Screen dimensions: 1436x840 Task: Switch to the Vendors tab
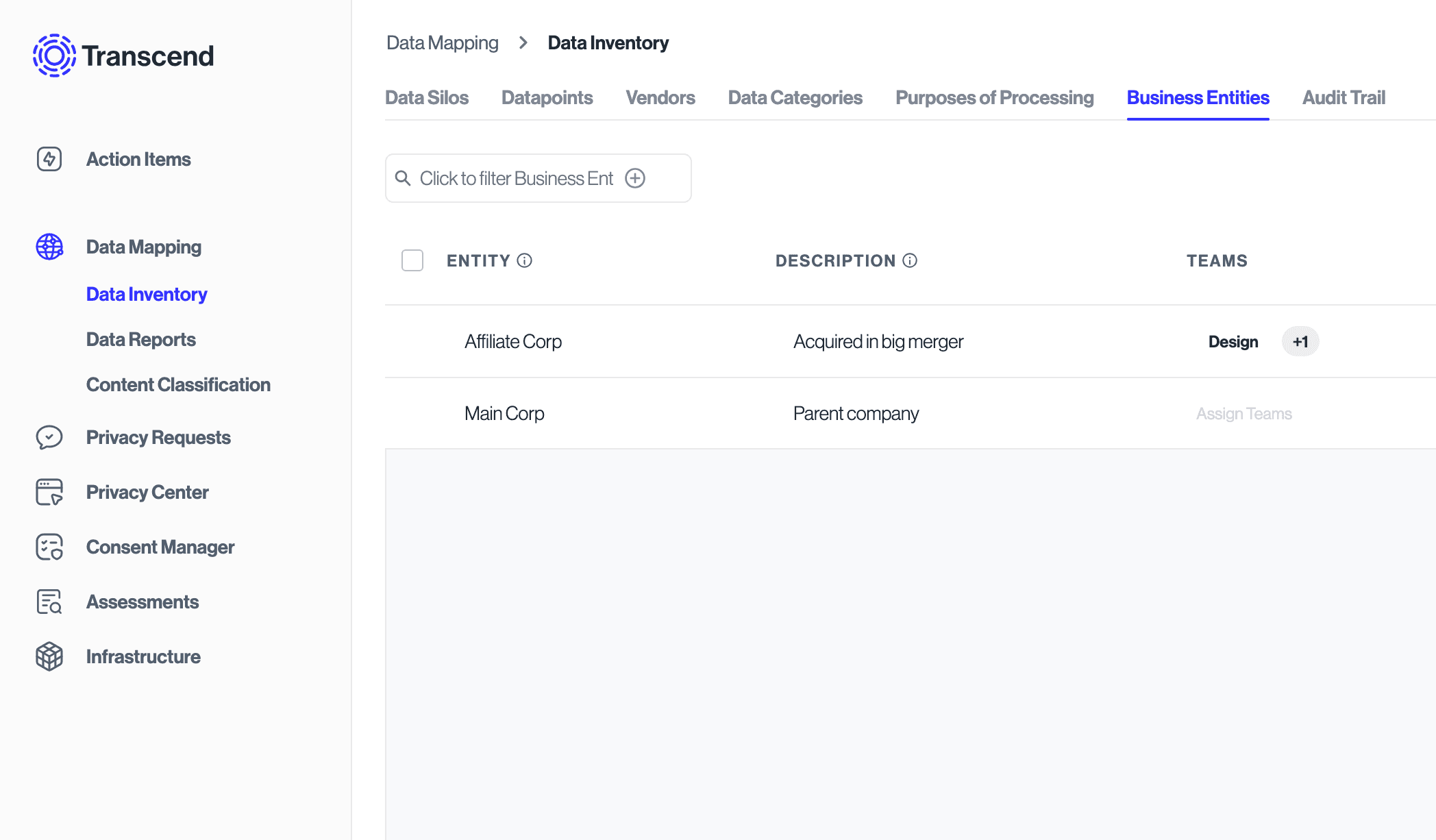660,97
